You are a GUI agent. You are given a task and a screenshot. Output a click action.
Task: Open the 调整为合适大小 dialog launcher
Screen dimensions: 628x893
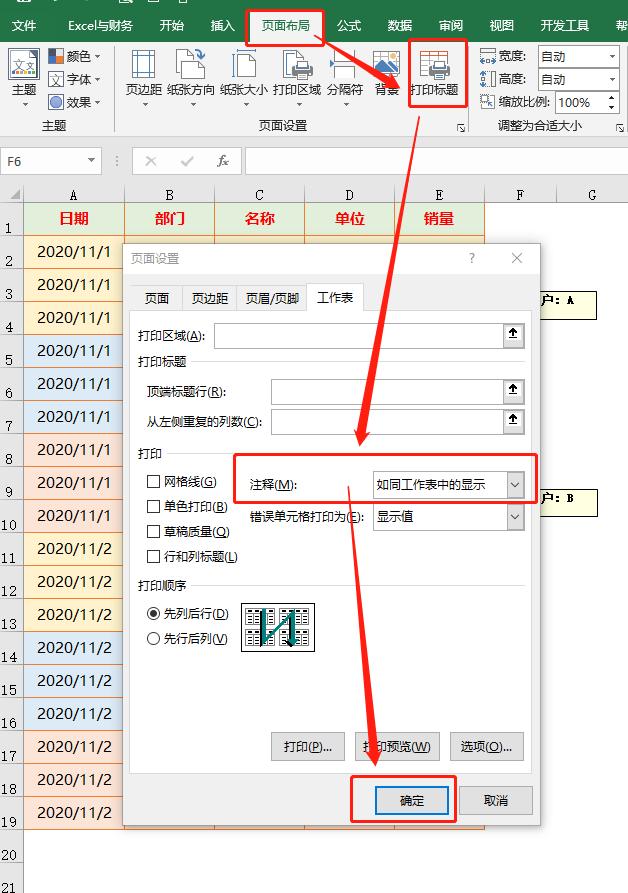(619, 128)
